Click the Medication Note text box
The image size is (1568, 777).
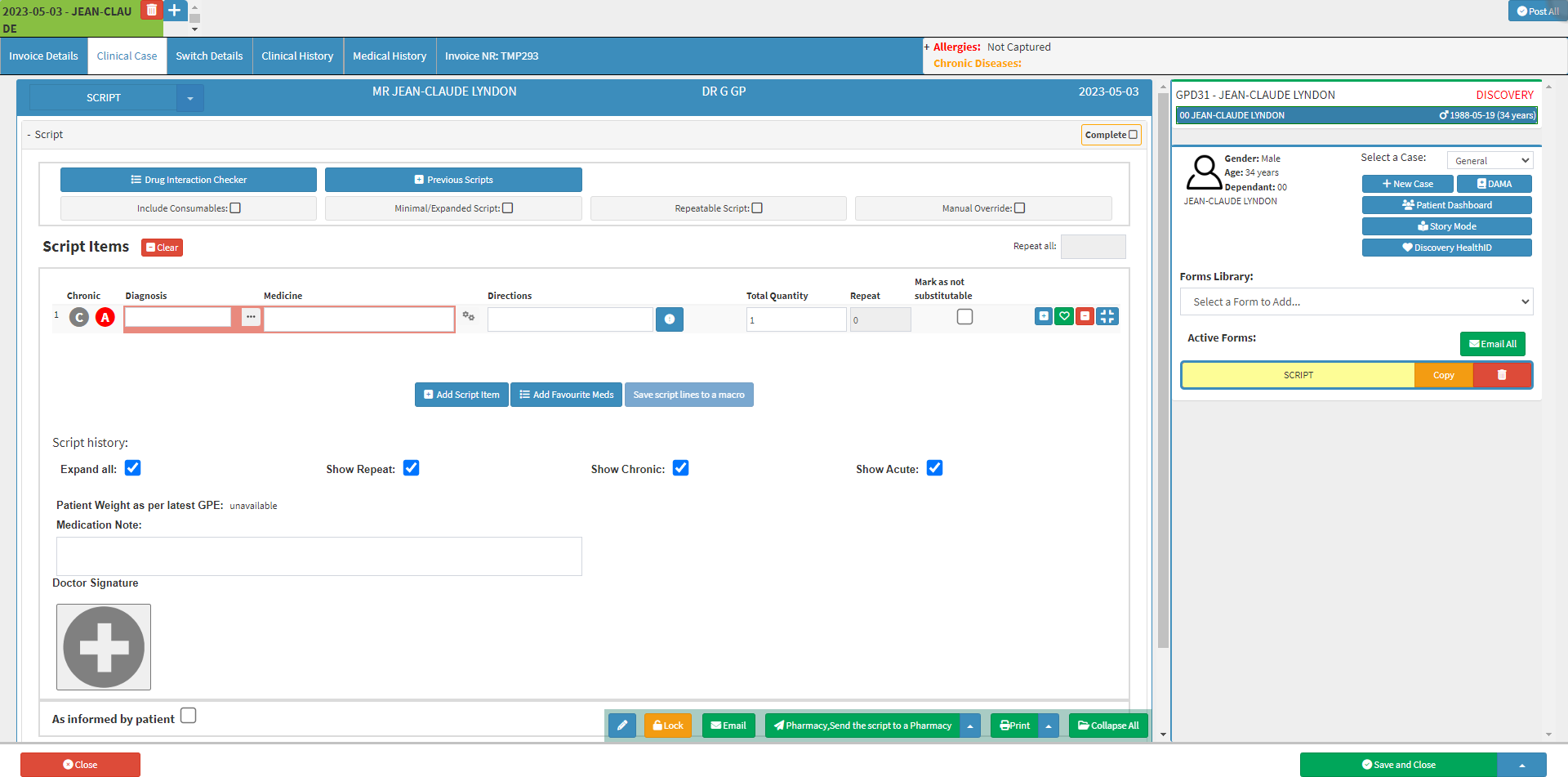[x=318, y=556]
